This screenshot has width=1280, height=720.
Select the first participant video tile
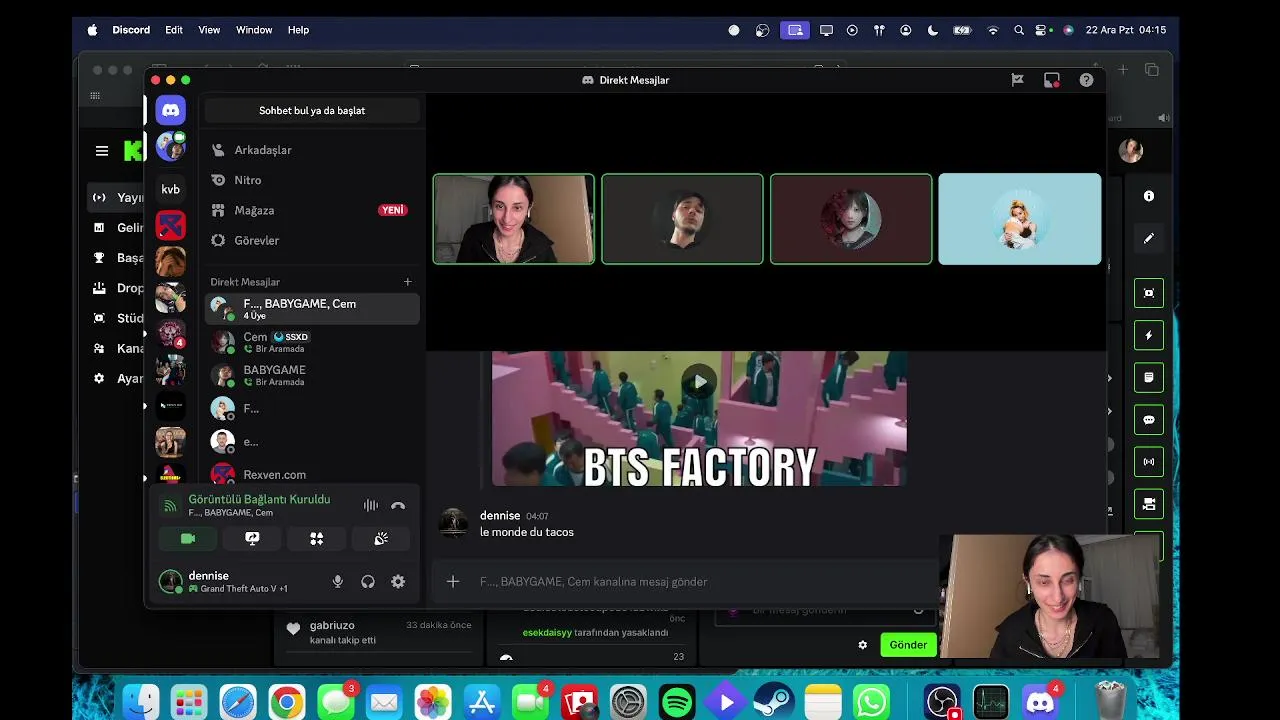point(514,219)
